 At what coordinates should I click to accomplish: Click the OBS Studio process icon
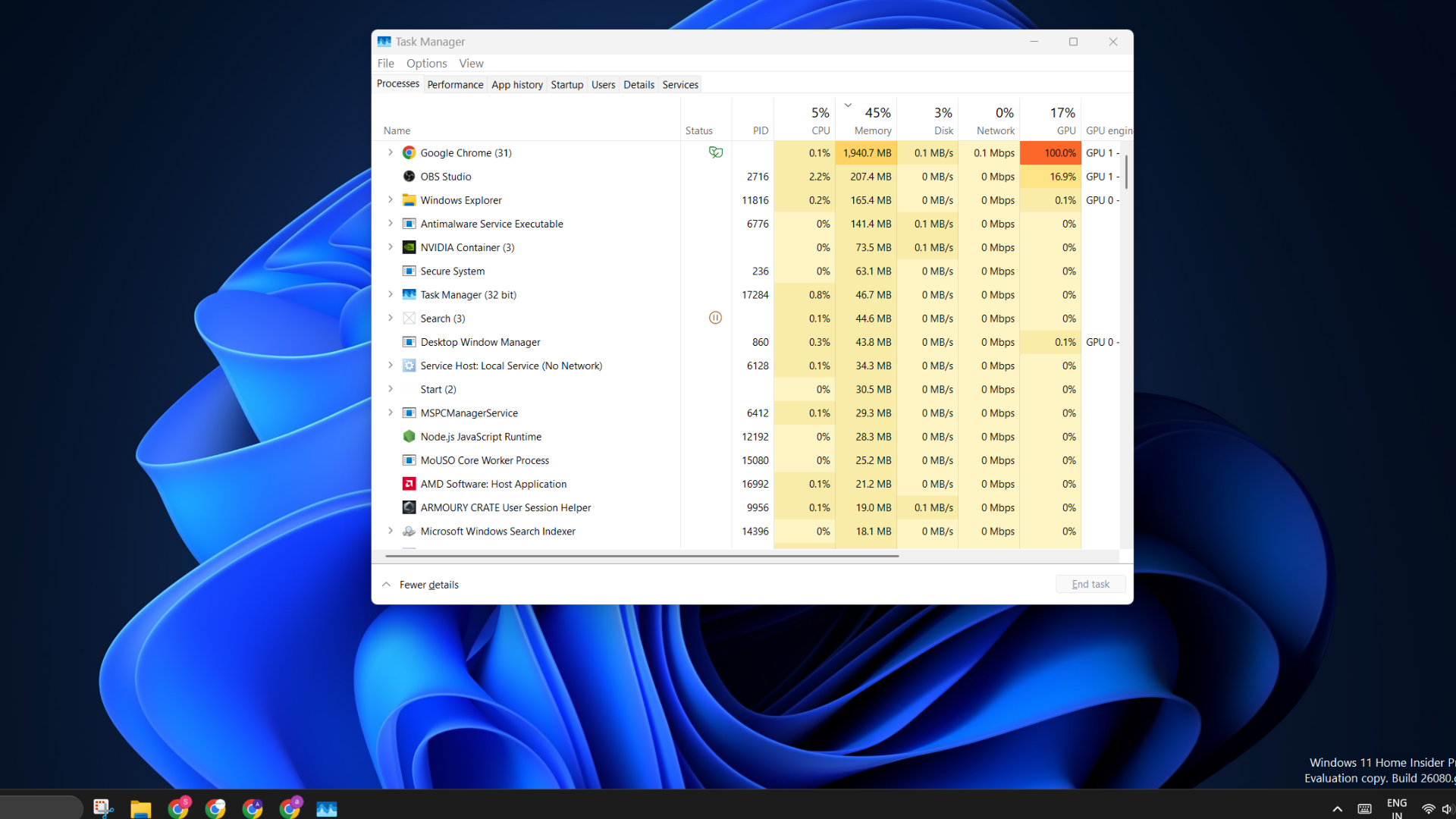tap(409, 176)
